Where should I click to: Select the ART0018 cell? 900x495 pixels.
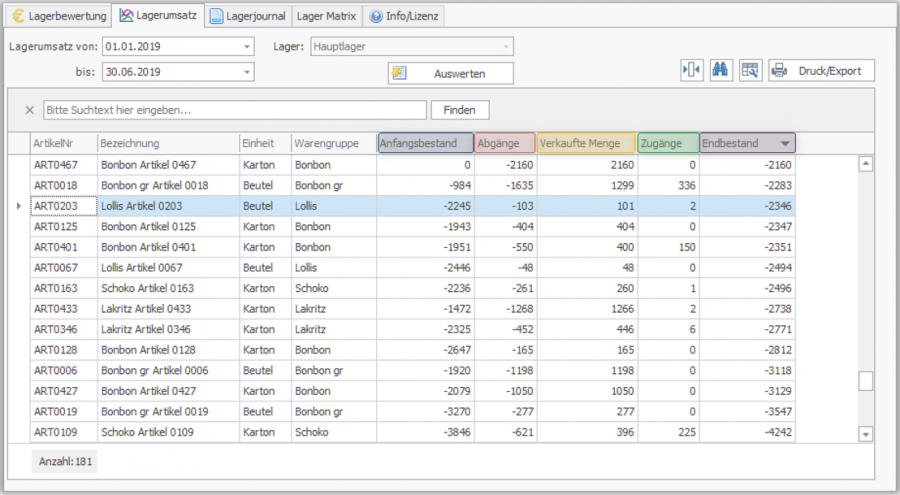[64, 185]
